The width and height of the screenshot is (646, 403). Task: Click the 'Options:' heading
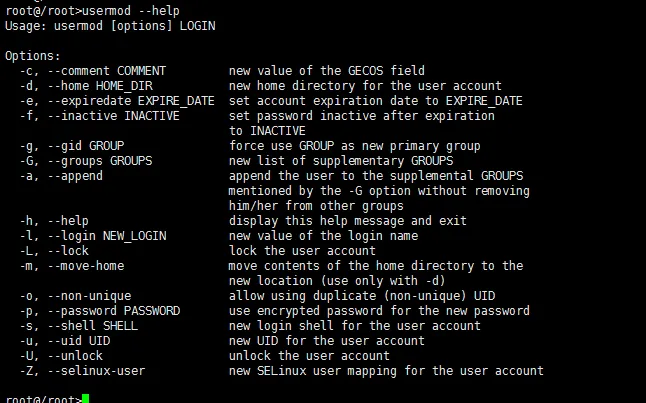point(32,55)
